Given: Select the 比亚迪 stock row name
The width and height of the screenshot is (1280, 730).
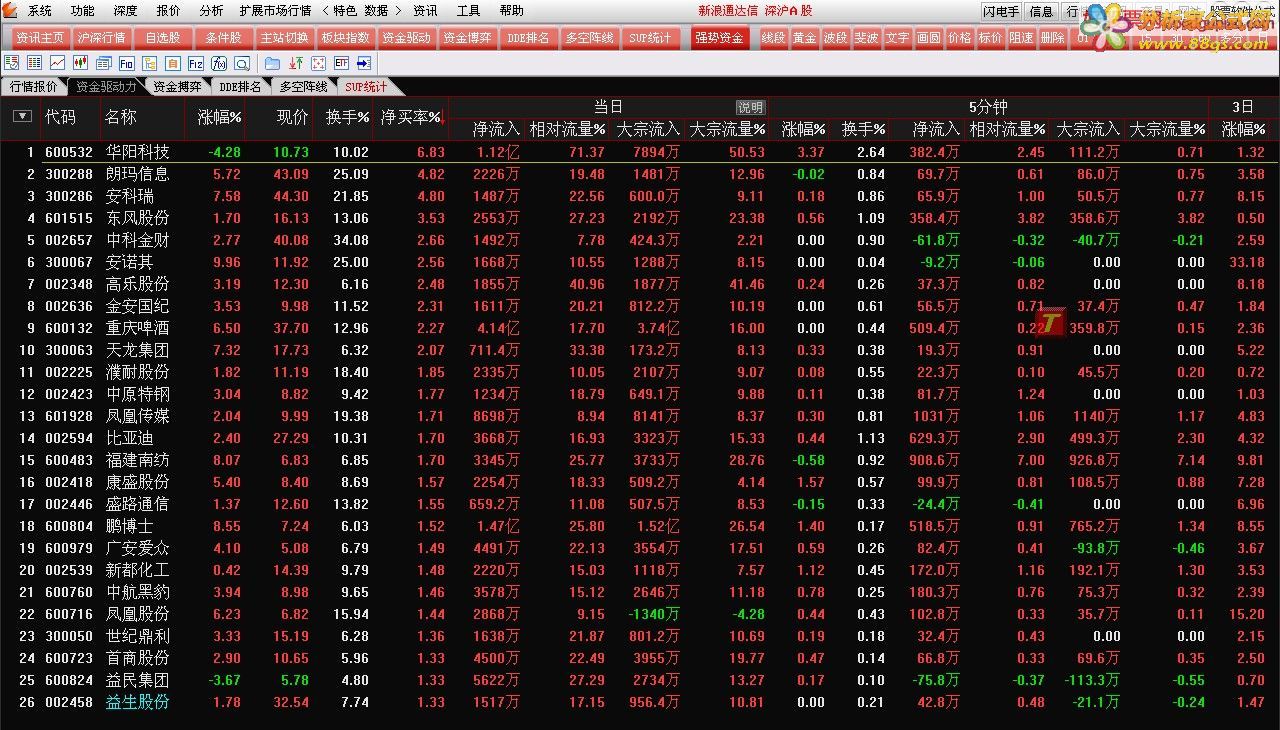Looking at the screenshot, I should tap(129, 438).
